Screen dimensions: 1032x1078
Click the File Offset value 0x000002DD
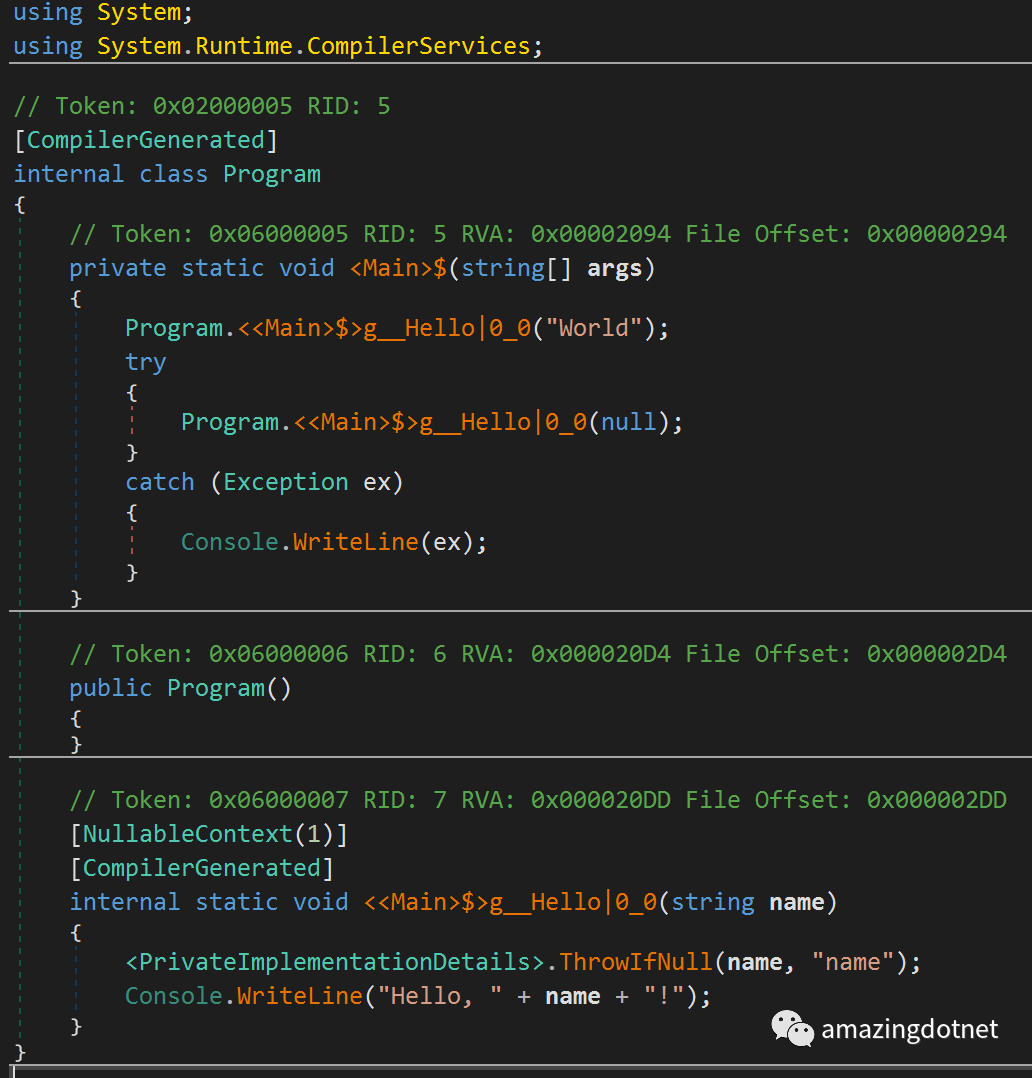click(936, 800)
